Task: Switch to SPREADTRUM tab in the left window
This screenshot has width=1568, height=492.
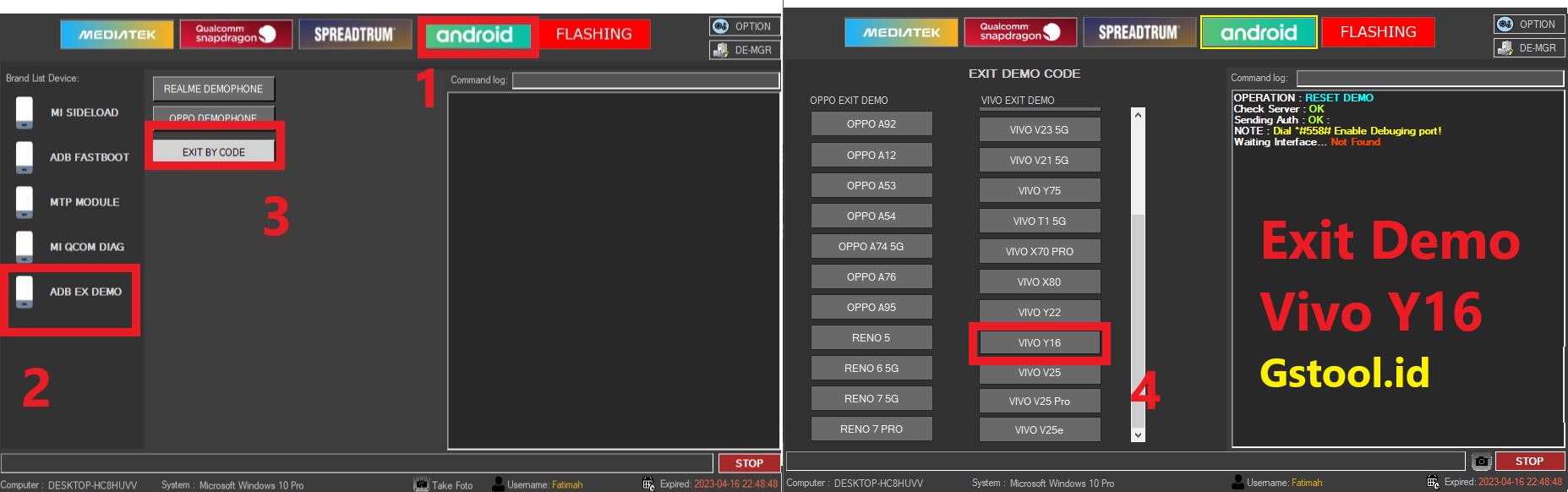Action: (355, 35)
